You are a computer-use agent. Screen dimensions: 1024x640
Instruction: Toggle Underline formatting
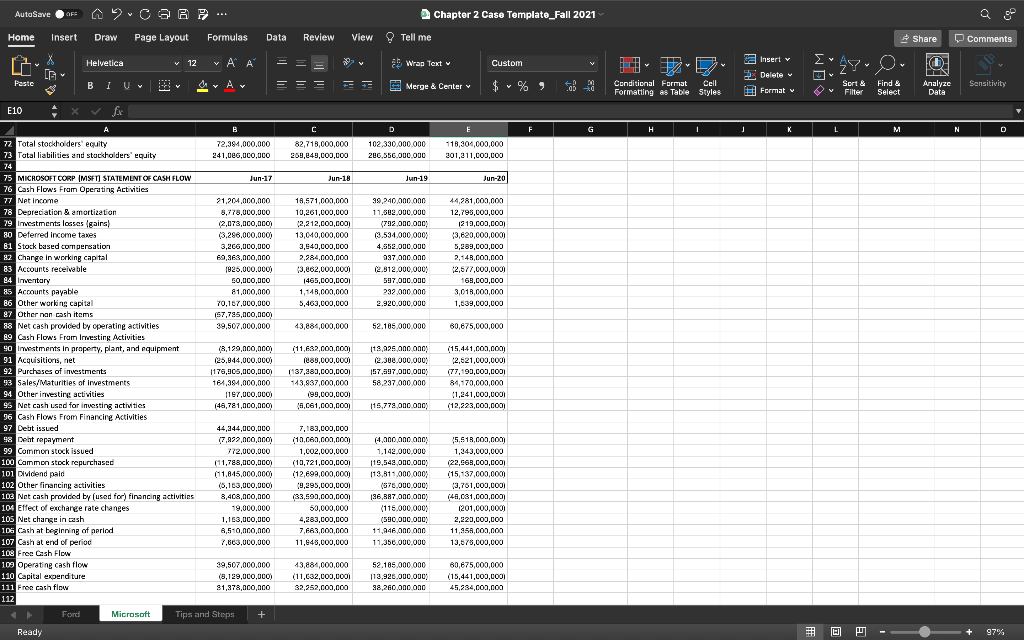click(126, 86)
